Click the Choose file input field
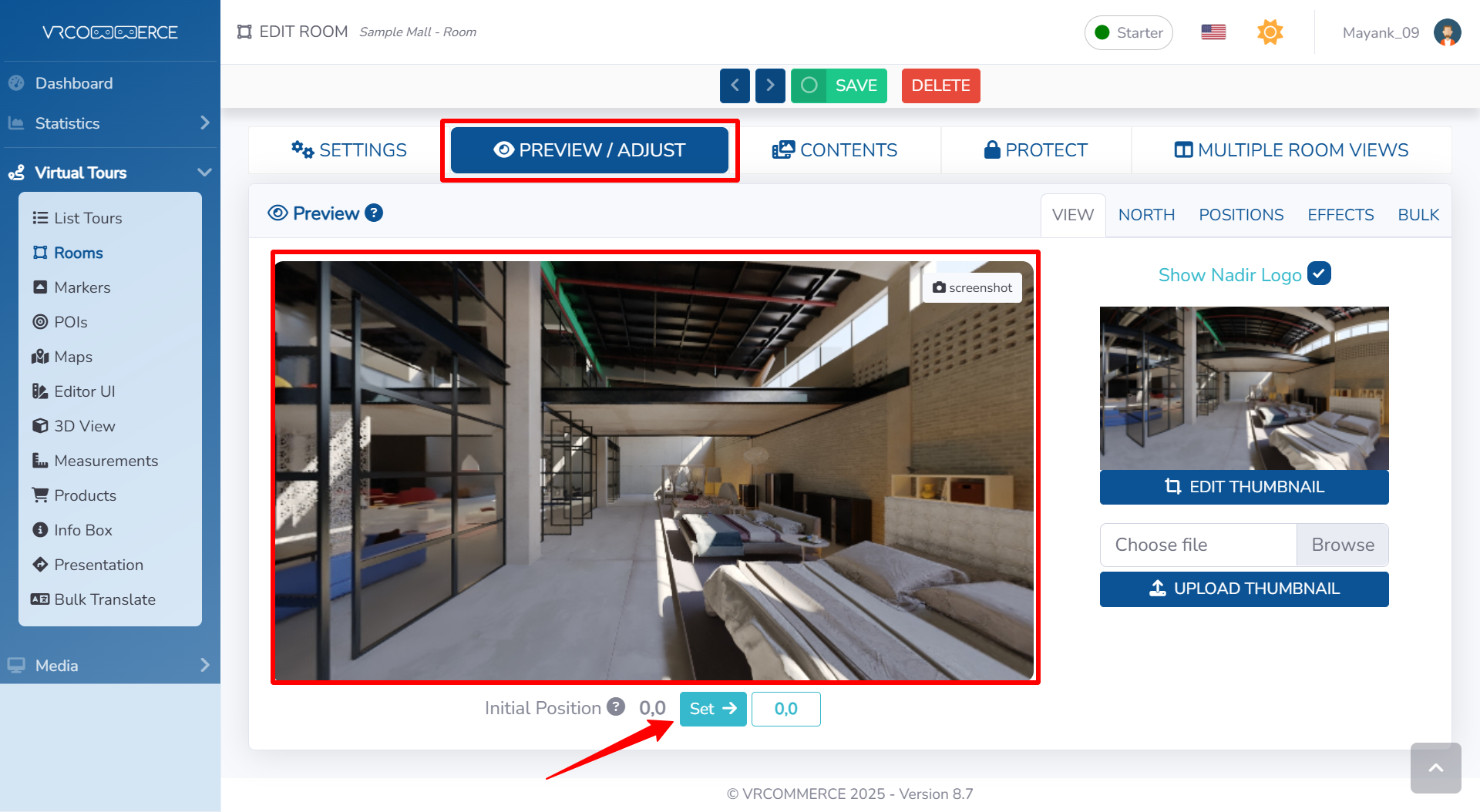The image size is (1480, 812). [x=1198, y=545]
